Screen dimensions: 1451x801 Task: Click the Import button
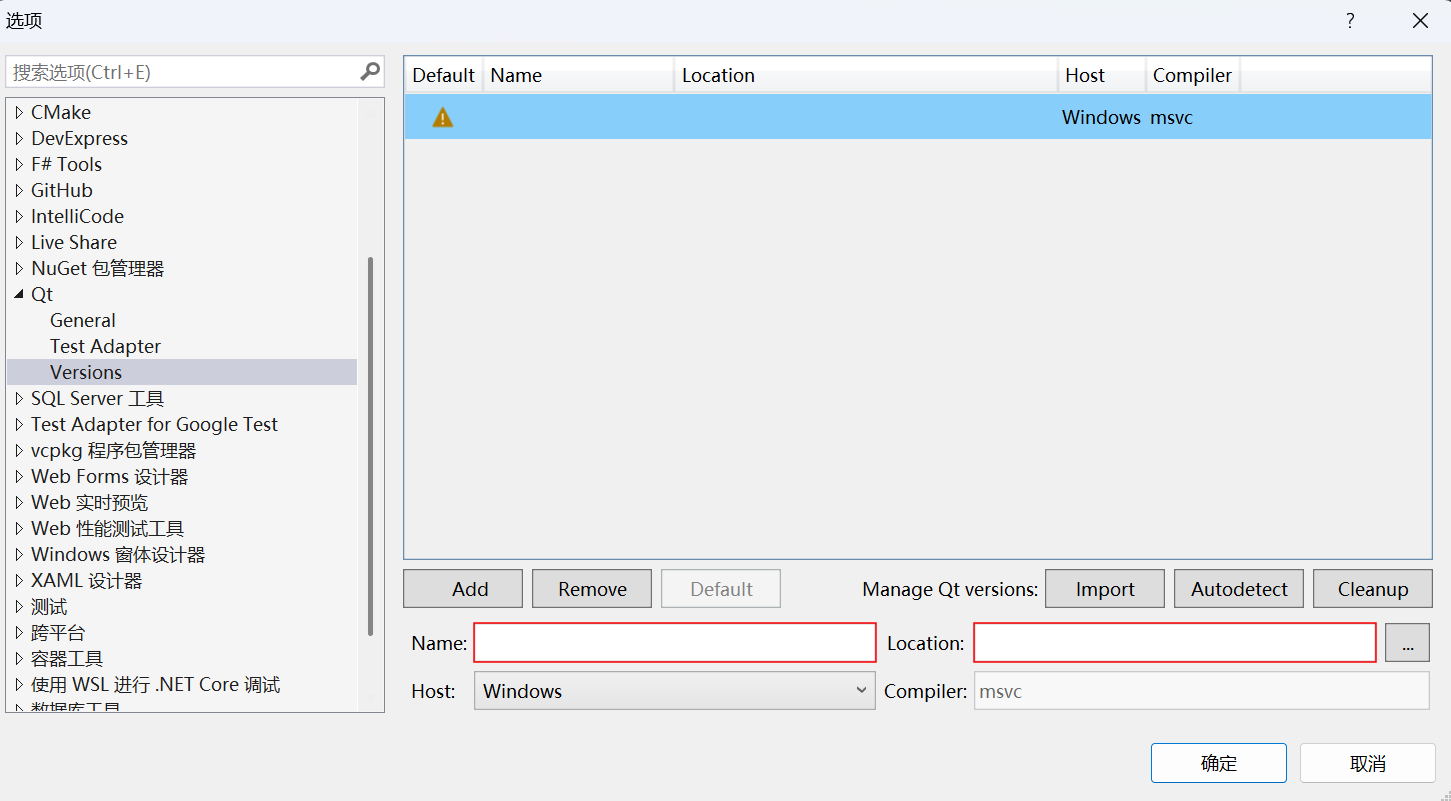pyautogui.click(x=1104, y=588)
